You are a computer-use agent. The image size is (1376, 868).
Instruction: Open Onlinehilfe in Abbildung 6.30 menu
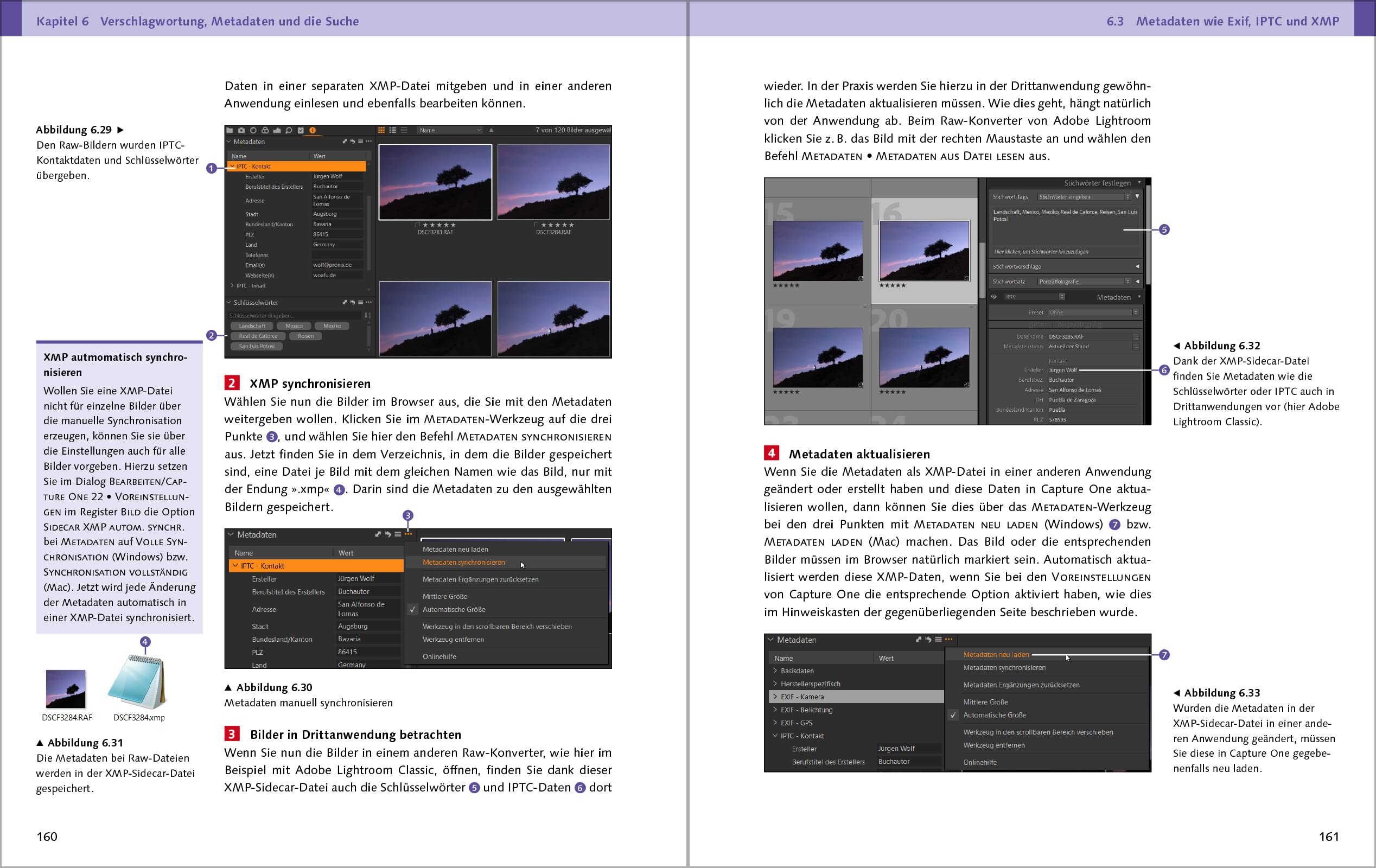(439, 656)
